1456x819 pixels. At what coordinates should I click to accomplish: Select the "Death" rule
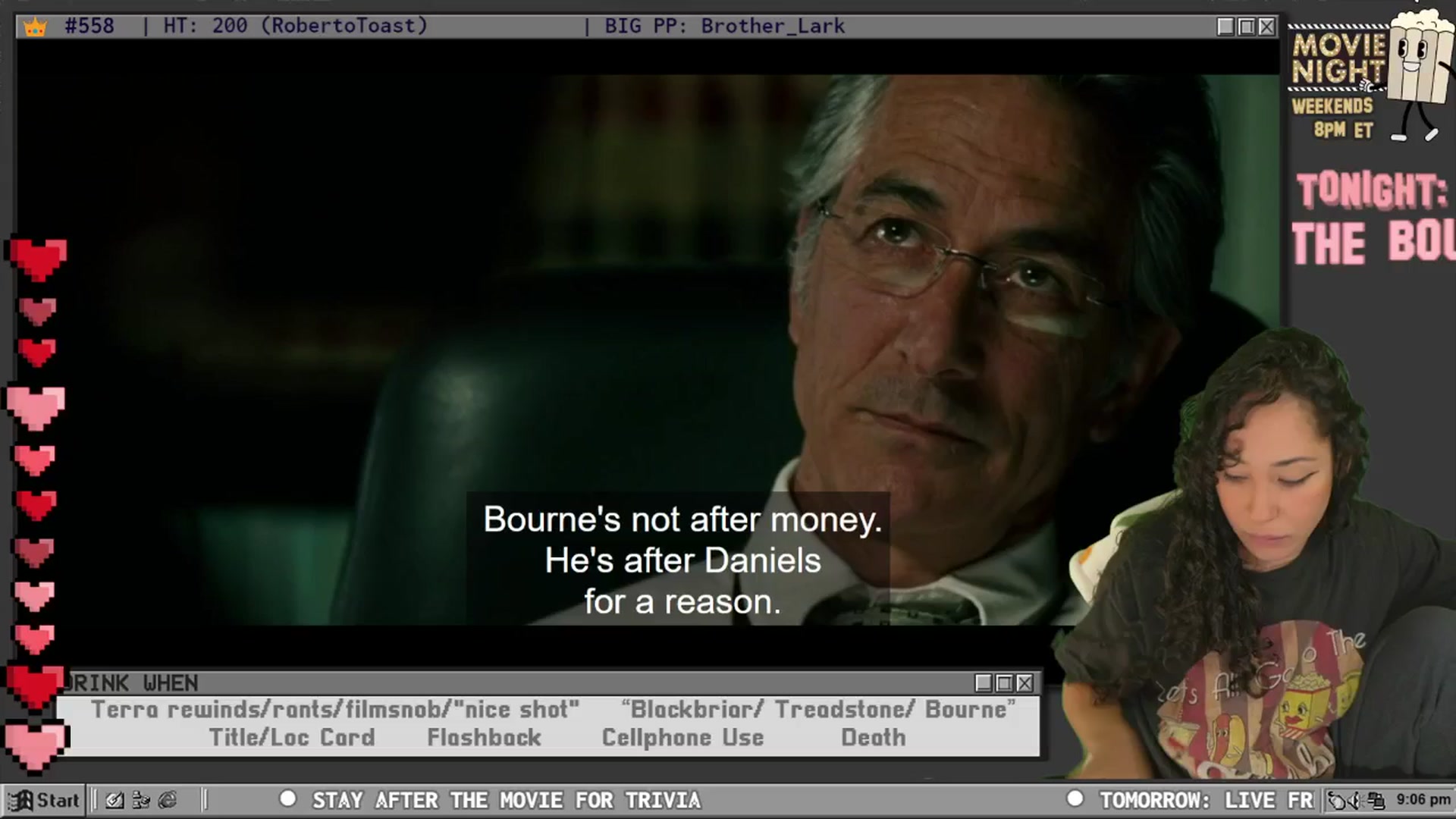[x=874, y=737]
